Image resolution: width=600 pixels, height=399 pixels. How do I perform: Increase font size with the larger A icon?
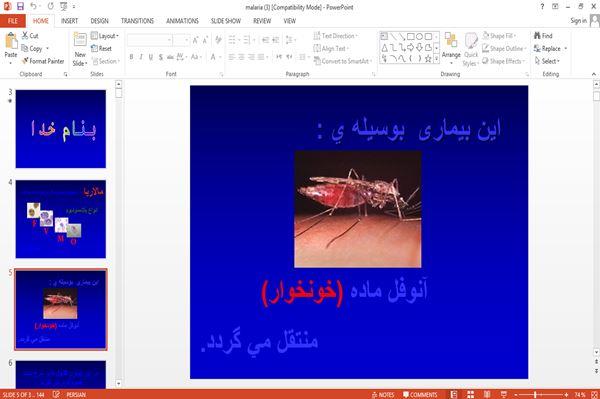[196, 40]
